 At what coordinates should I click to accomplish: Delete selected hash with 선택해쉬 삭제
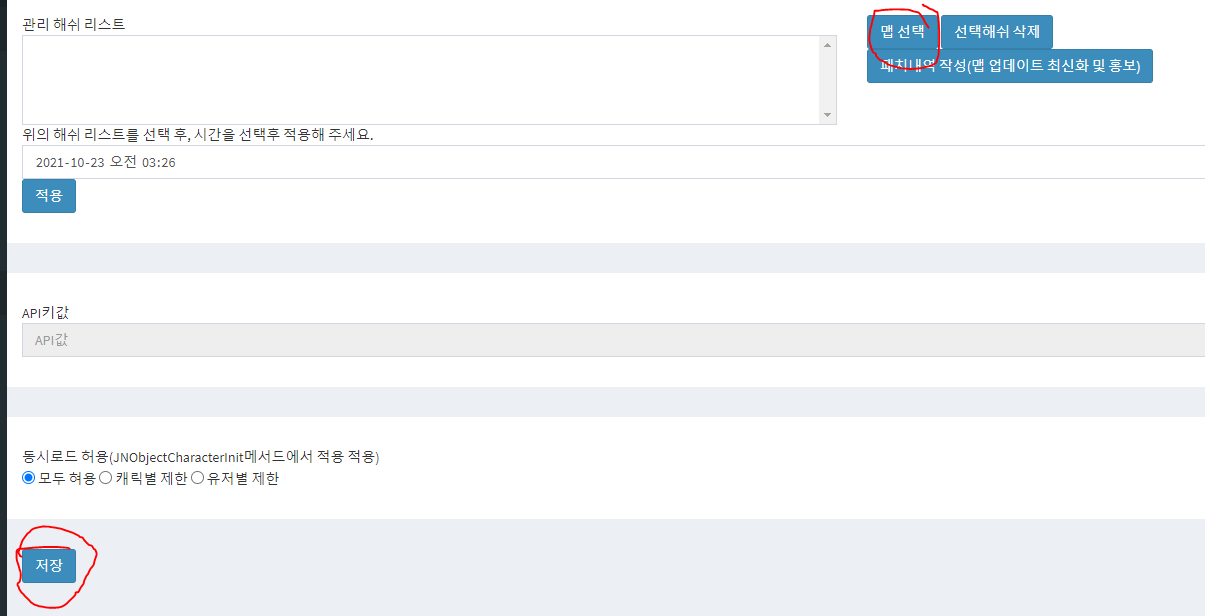997,31
